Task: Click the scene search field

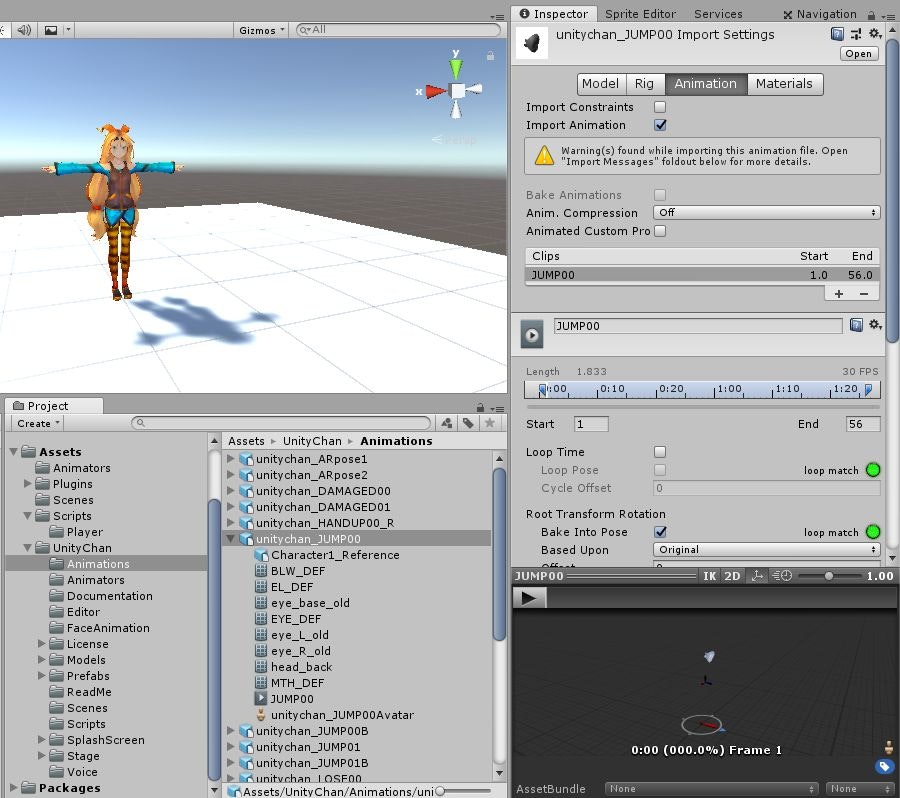Action: click(x=398, y=30)
